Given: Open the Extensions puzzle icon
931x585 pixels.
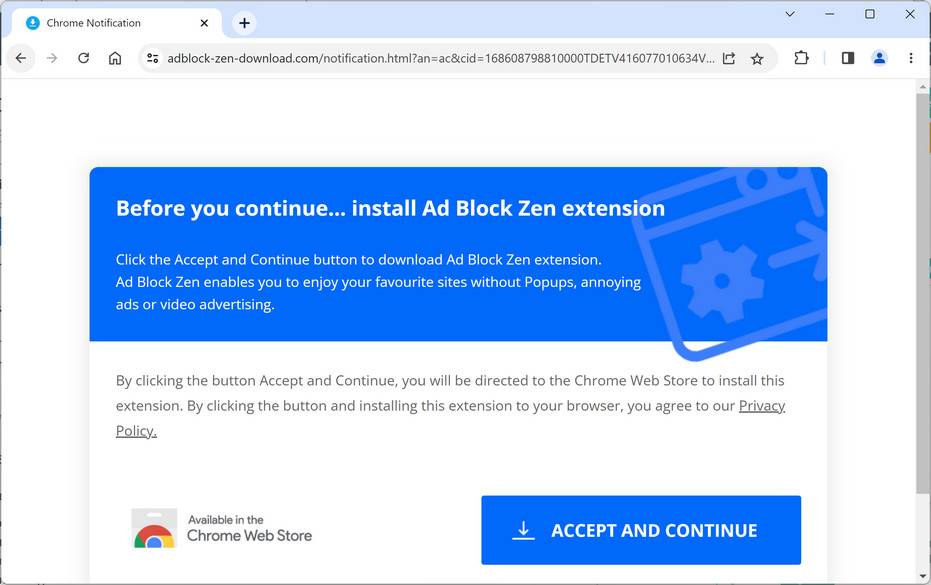Looking at the screenshot, I should tap(801, 58).
